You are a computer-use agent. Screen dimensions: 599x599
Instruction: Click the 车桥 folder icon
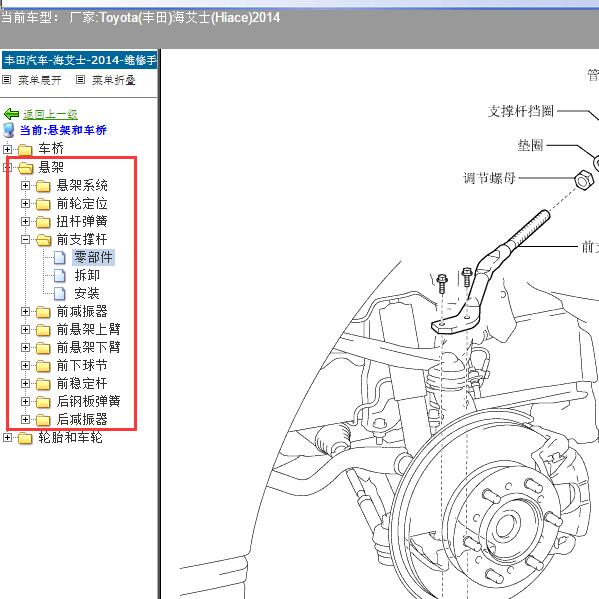pos(25,150)
